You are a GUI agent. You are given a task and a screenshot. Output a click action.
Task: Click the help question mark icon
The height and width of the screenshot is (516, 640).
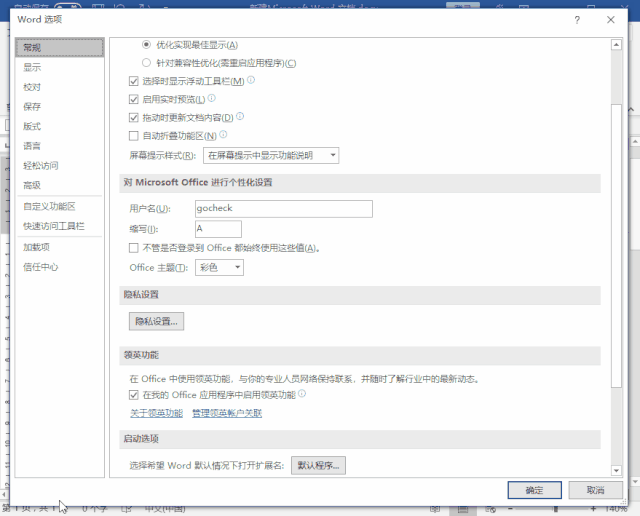click(x=577, y=20)
